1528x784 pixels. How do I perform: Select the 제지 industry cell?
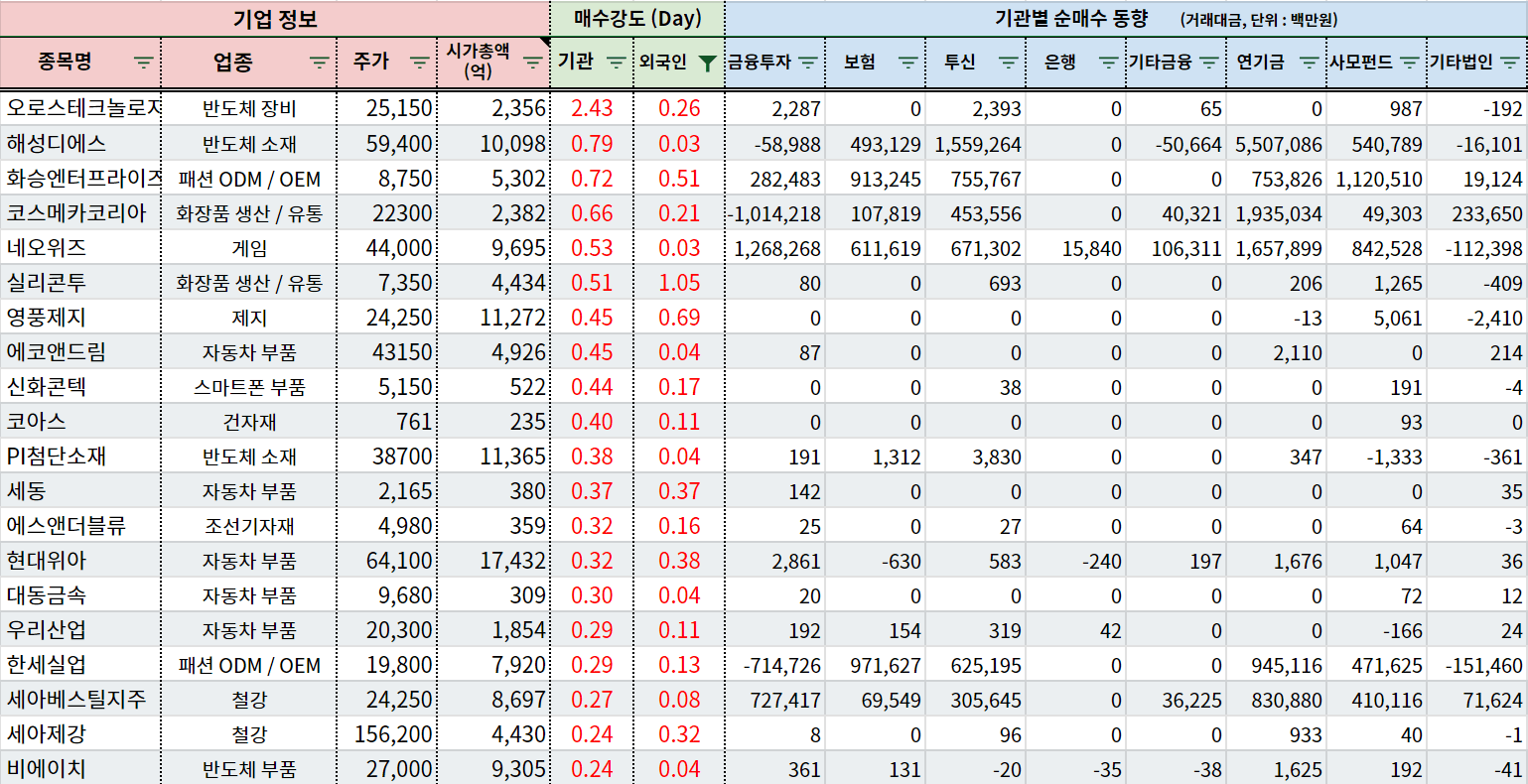click(x=249, y=317)
